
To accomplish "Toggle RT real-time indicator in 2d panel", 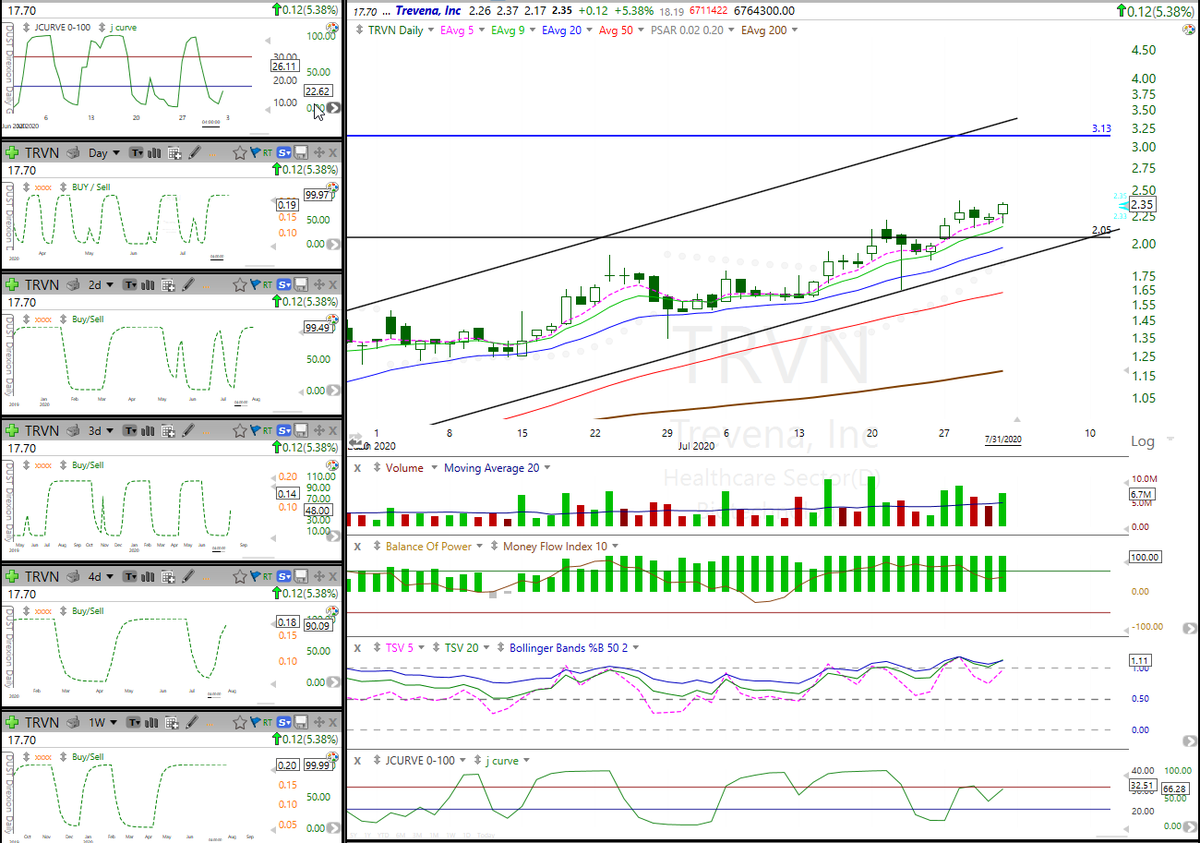I will coord(268,284).
